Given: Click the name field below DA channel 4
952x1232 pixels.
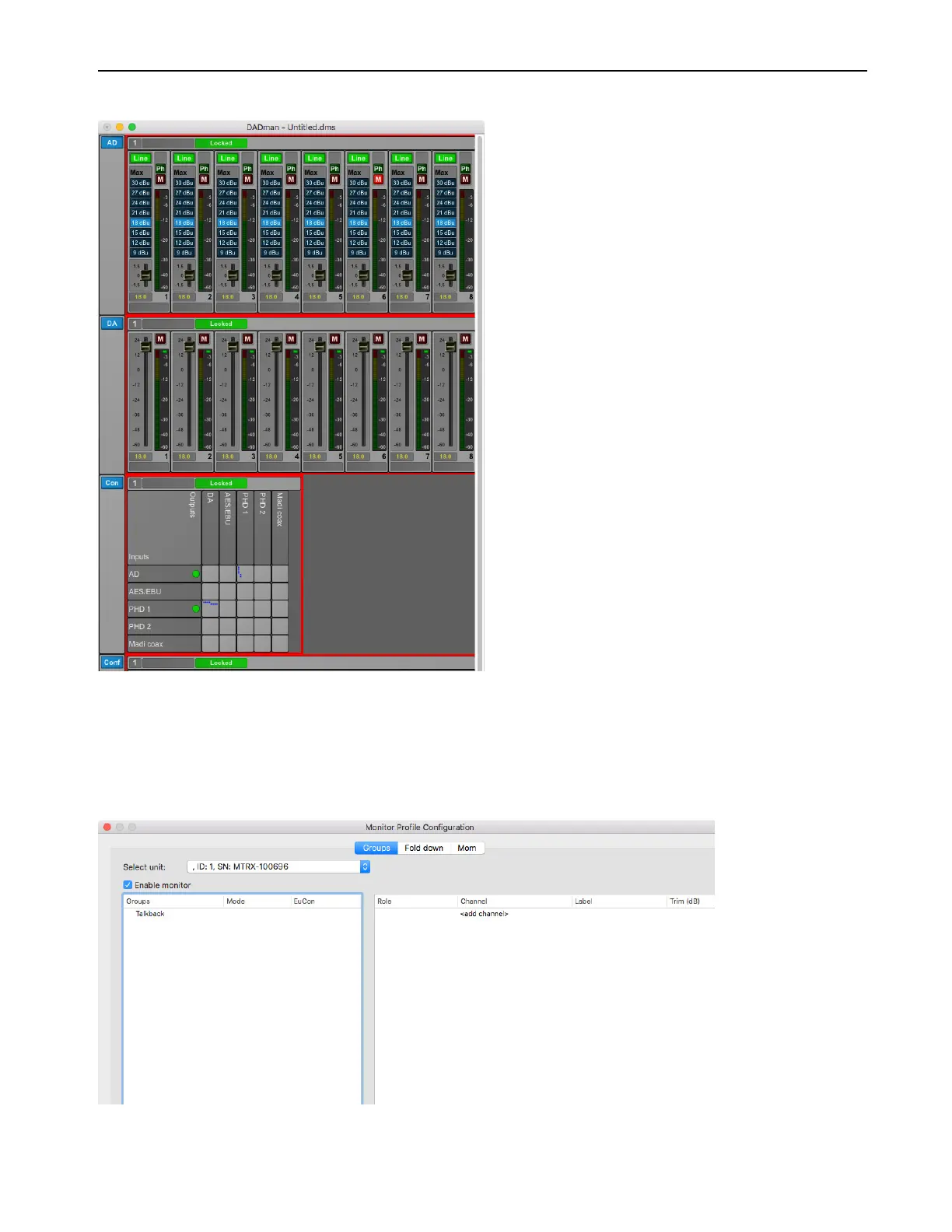Looking at the screenshot, I should [x=280, y=467].
